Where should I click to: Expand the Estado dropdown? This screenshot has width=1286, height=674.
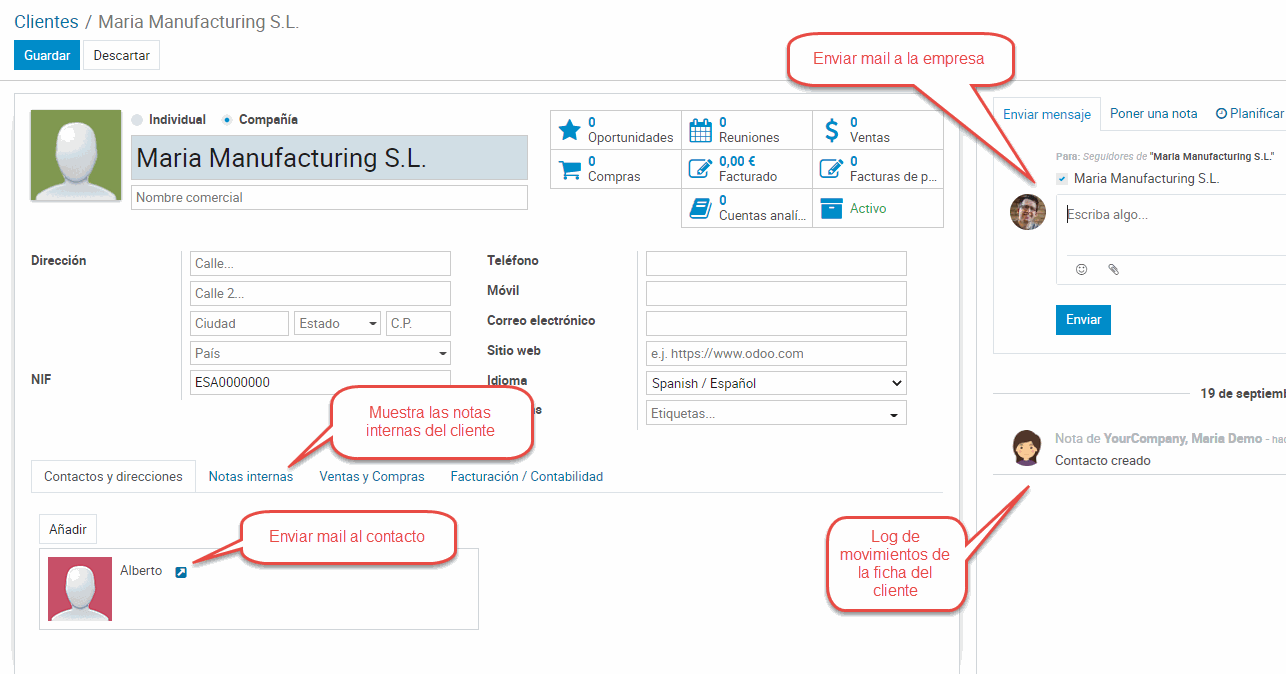click(x=338, y=323)
